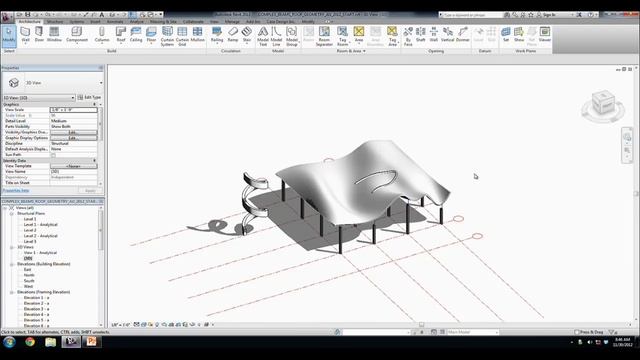Click Edit for Graphic Display Options
This screenshot has width=640, height=360.
(73, 138)
